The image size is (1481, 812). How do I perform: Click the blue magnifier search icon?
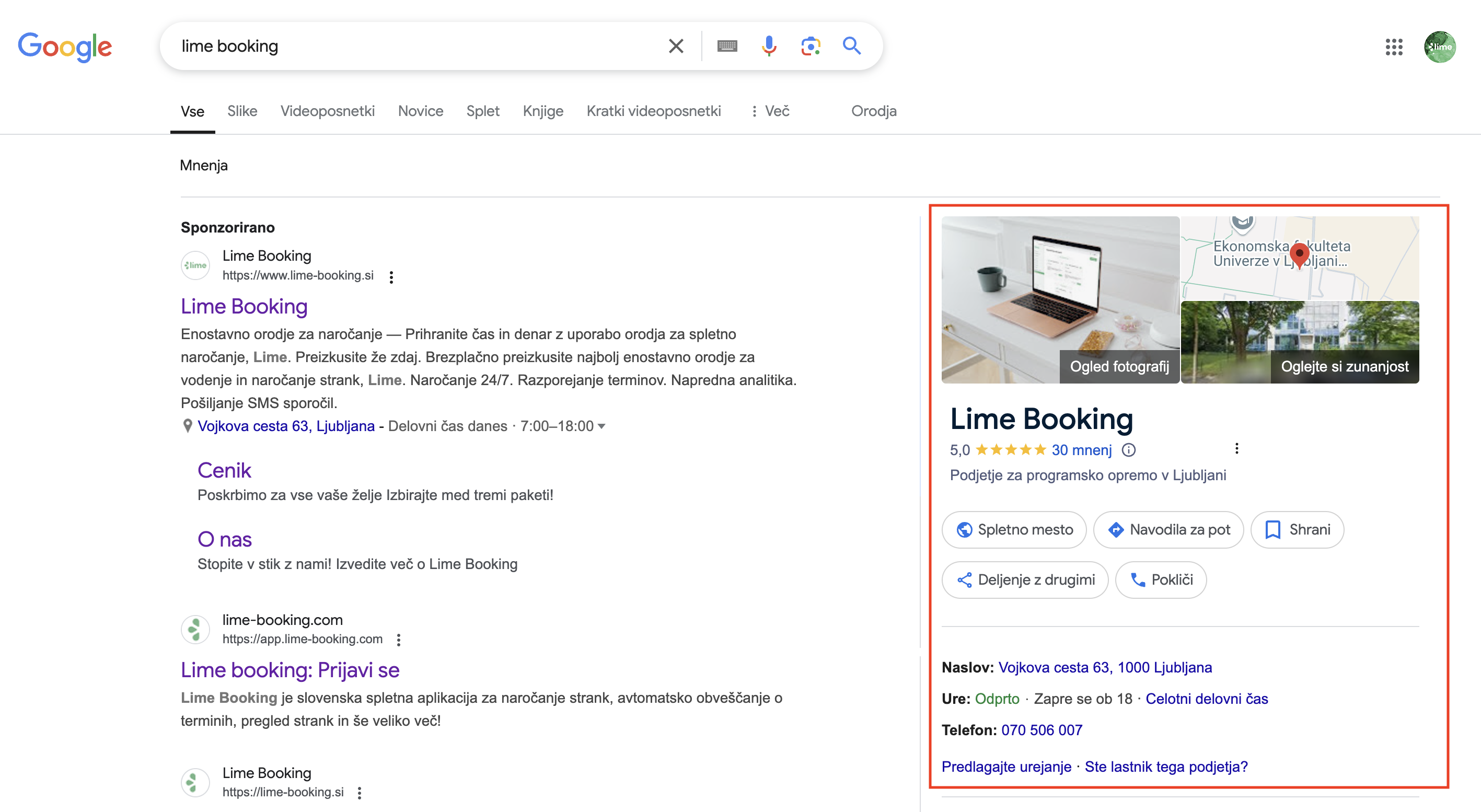[x=851, y=46]
